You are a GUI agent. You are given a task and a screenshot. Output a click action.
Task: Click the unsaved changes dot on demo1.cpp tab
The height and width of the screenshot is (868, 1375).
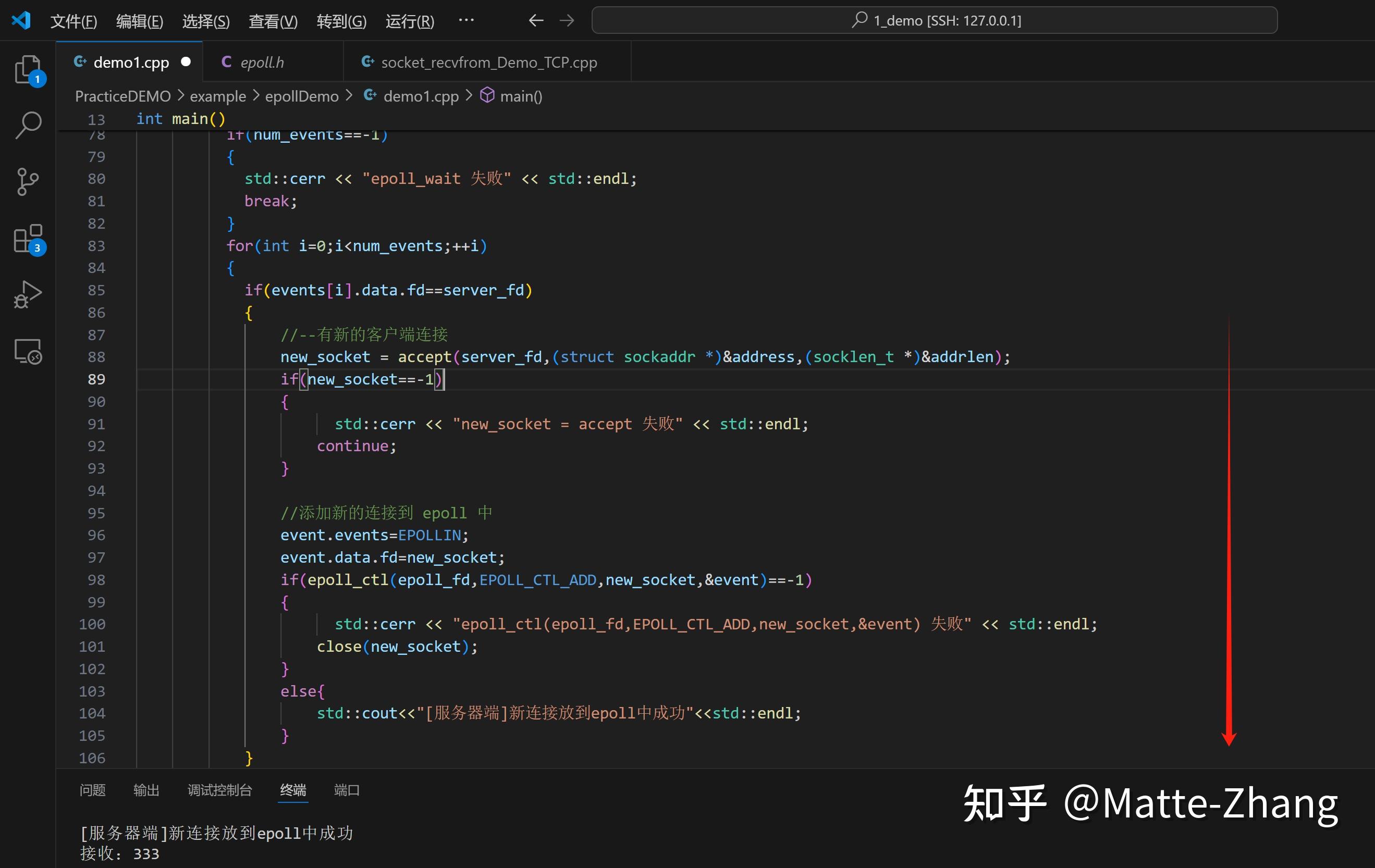click(186, 61)
